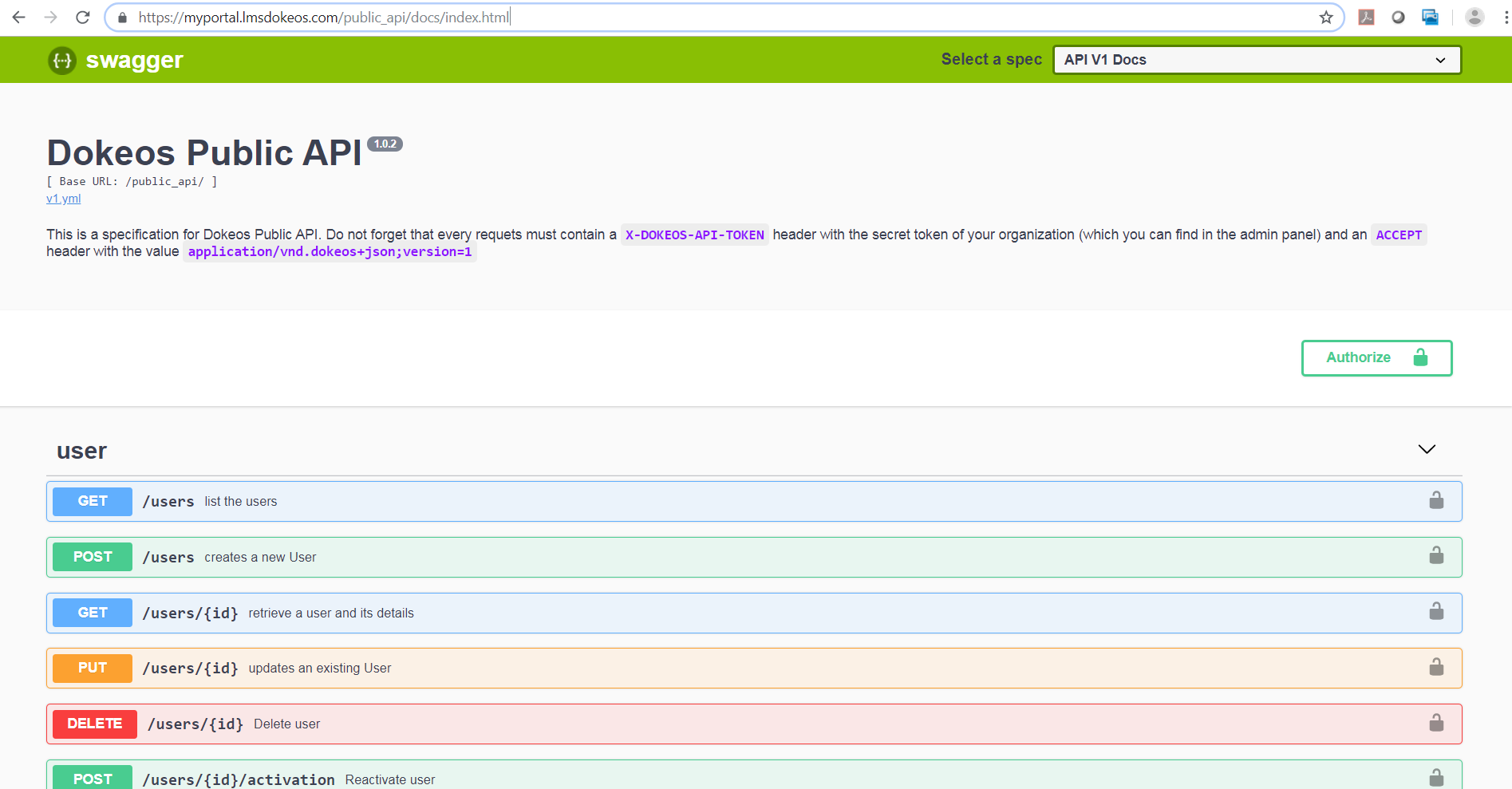Open the v1.yml link
The height and width of the screenshot is (789, 1512).
click(x=63, y=199)
